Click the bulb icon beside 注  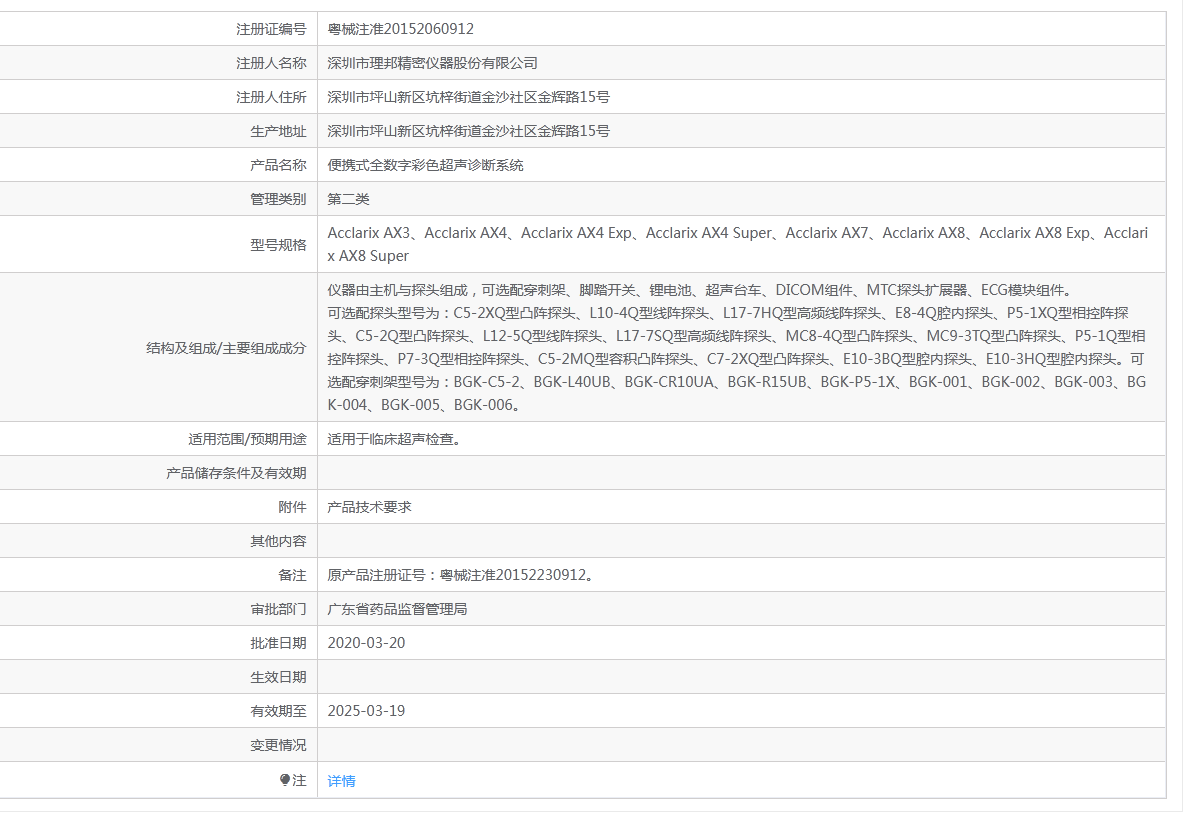click(285, 780)
